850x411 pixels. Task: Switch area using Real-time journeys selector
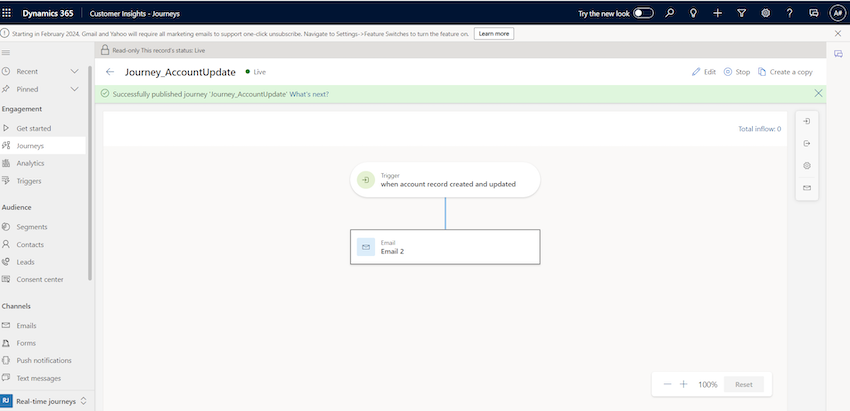pos(44,401)
